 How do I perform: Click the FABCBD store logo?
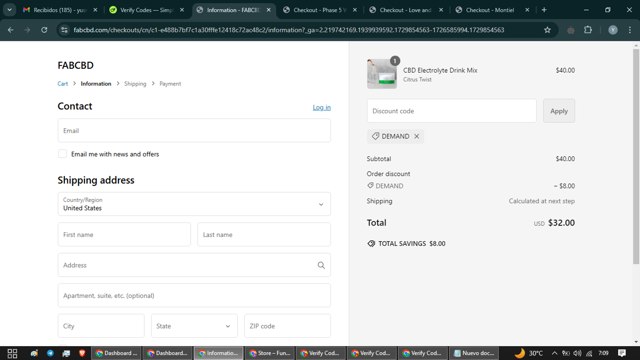click(x=76, y=65)
